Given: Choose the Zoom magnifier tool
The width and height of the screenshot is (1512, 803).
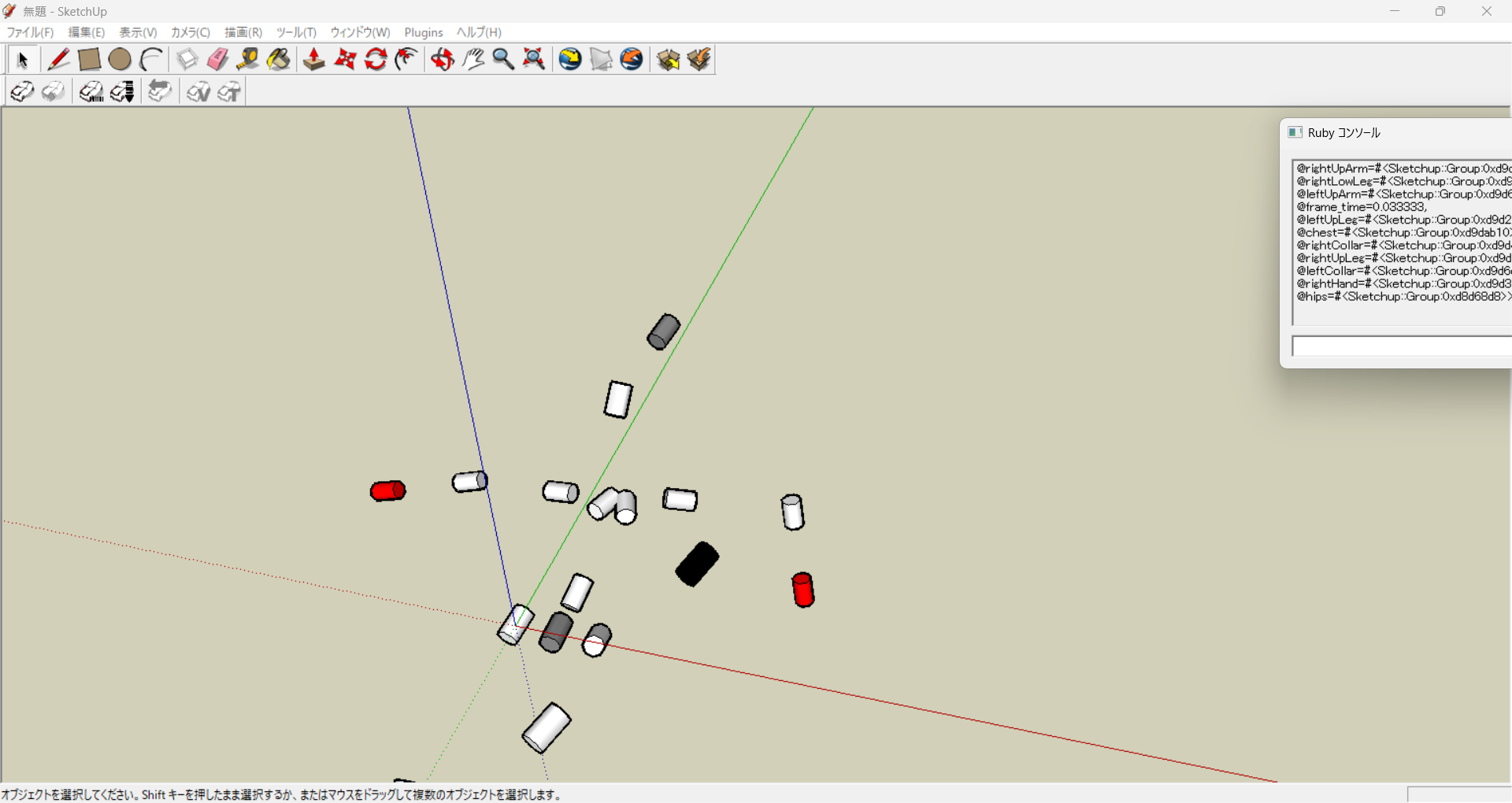Looking at the screenshot, I should (x=503, y=60).
